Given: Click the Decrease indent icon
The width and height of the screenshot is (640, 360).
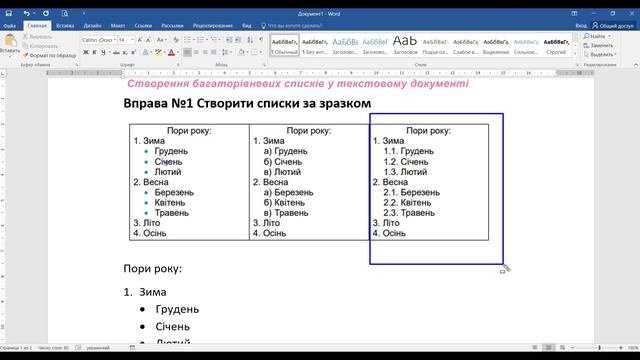Looking at the screenshot, I should pos(229,40).
